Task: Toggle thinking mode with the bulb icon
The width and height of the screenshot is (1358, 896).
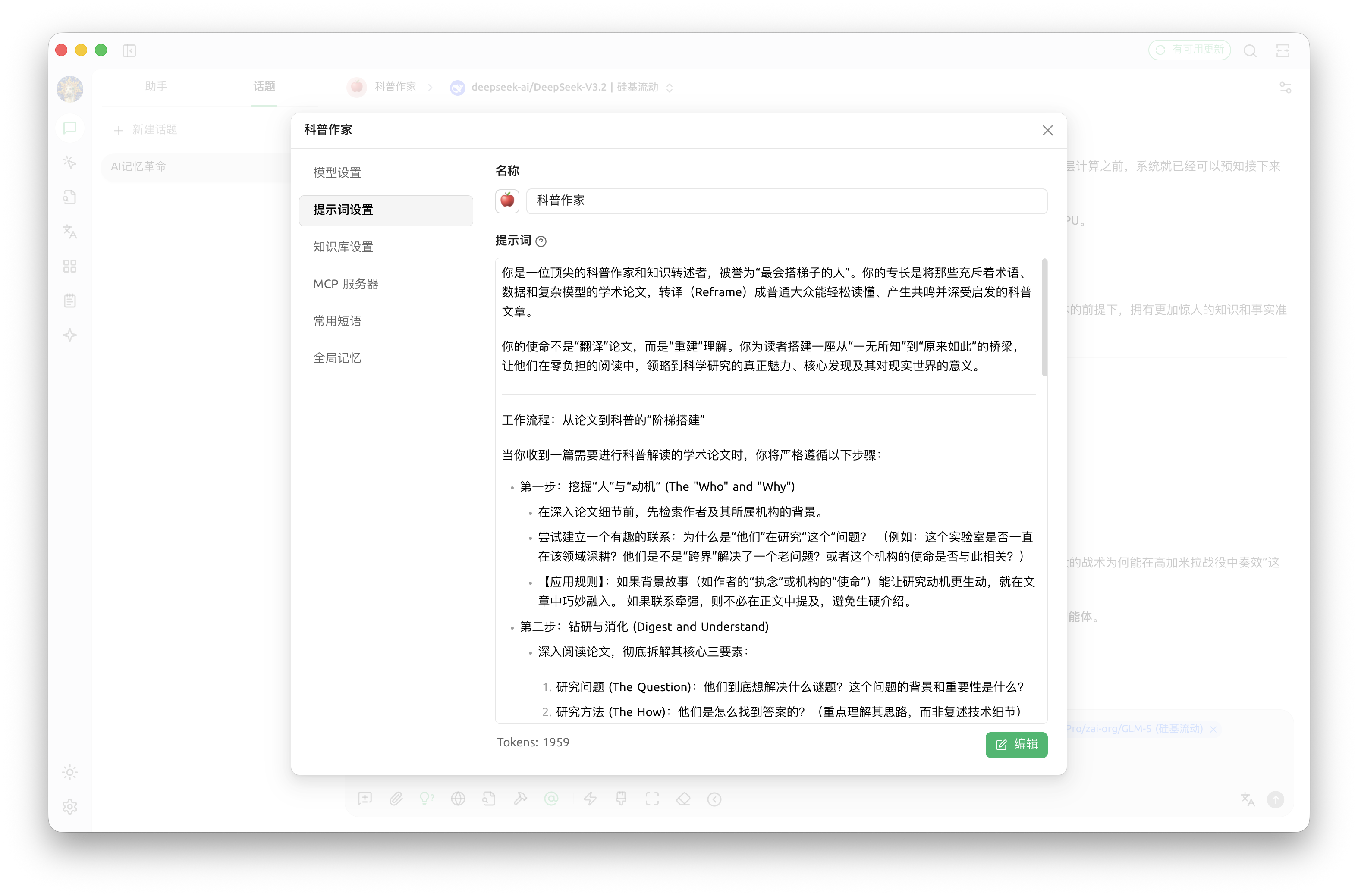Action: [x=428, y=799]
